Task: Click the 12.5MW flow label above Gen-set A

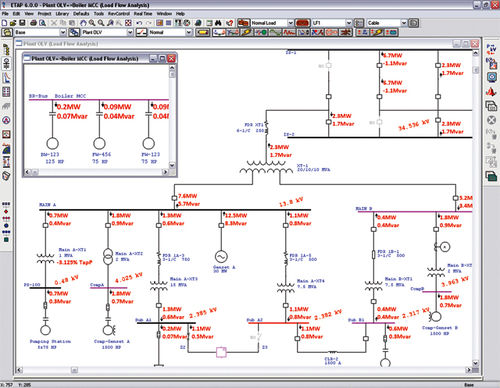Action: tap(236, 216)
